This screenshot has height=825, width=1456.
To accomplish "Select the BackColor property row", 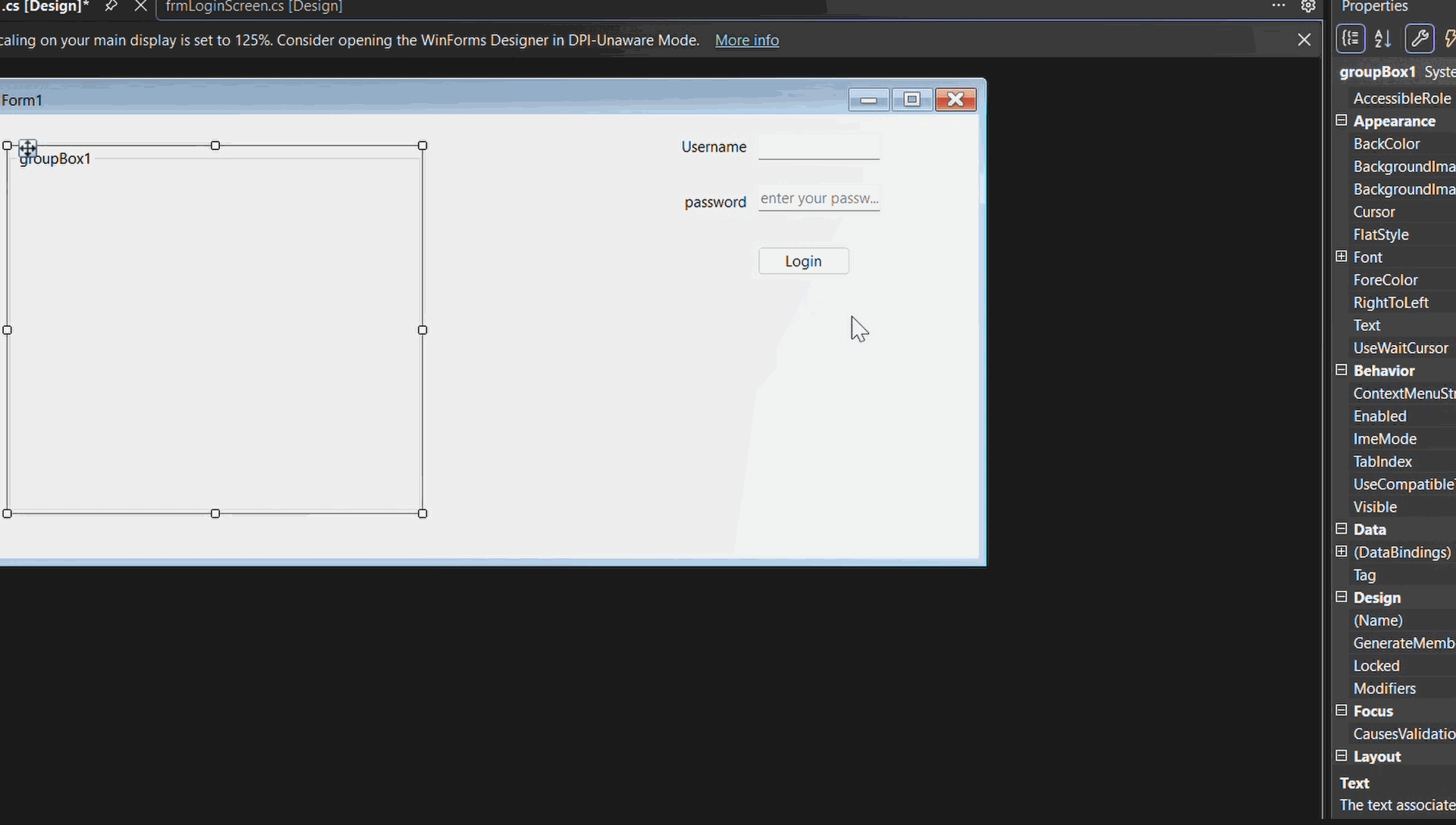I will 1395,143.
